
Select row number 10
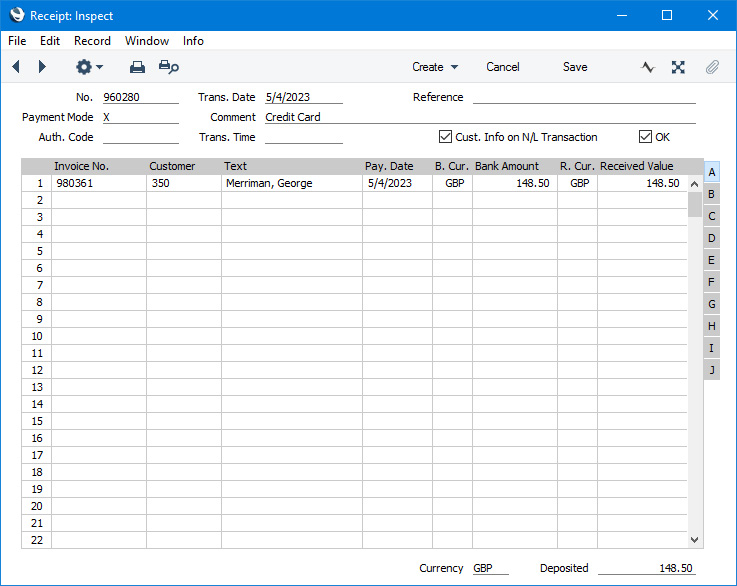37,336
